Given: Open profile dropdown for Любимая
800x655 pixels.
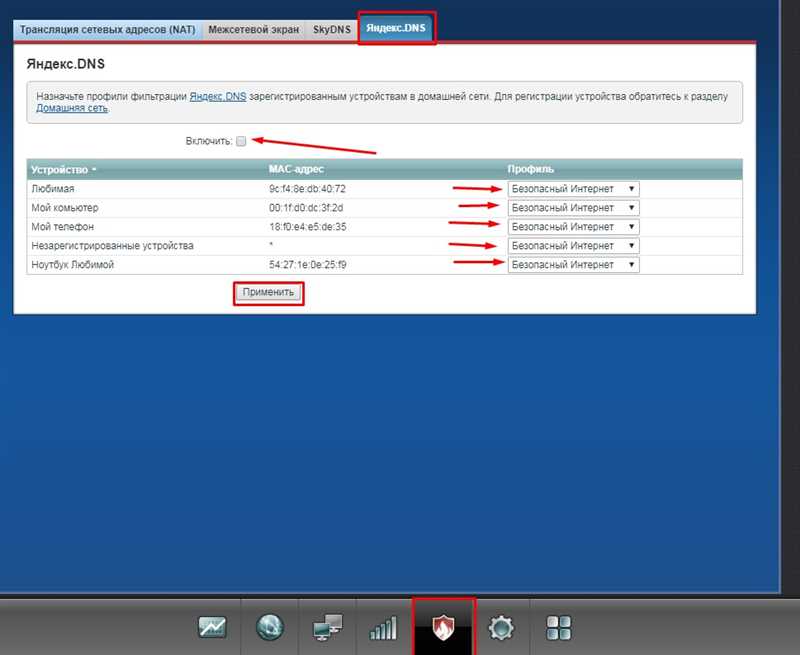Looking at the screenshot, I should 573,189.
